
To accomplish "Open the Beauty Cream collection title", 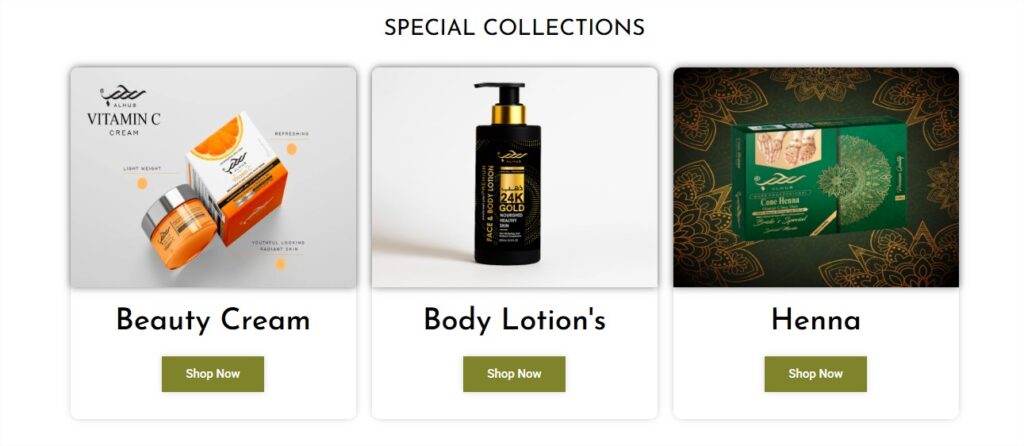I will pyautogui.click(x=213, y=320).
